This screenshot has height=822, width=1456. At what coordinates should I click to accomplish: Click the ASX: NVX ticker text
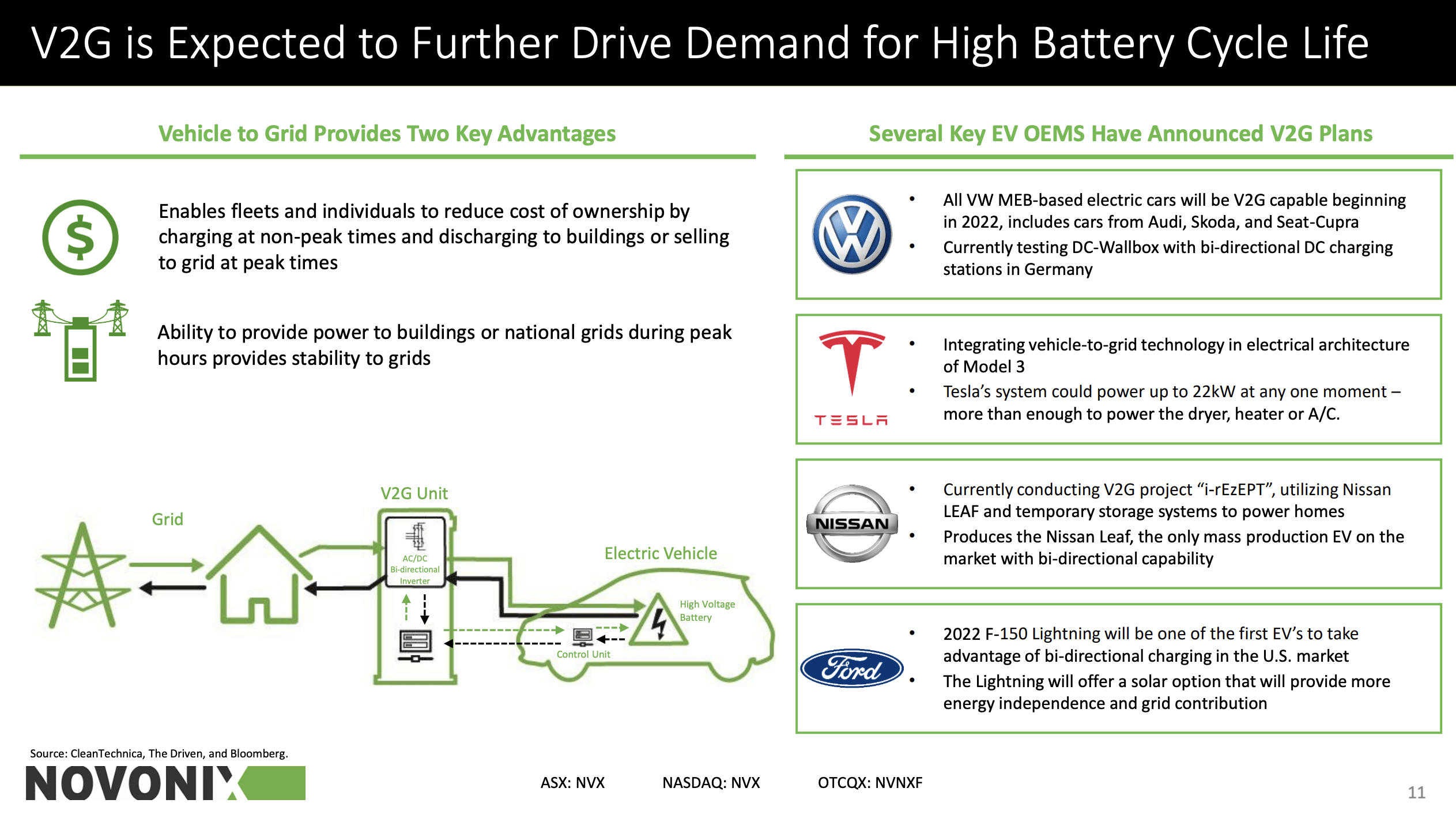572,783
